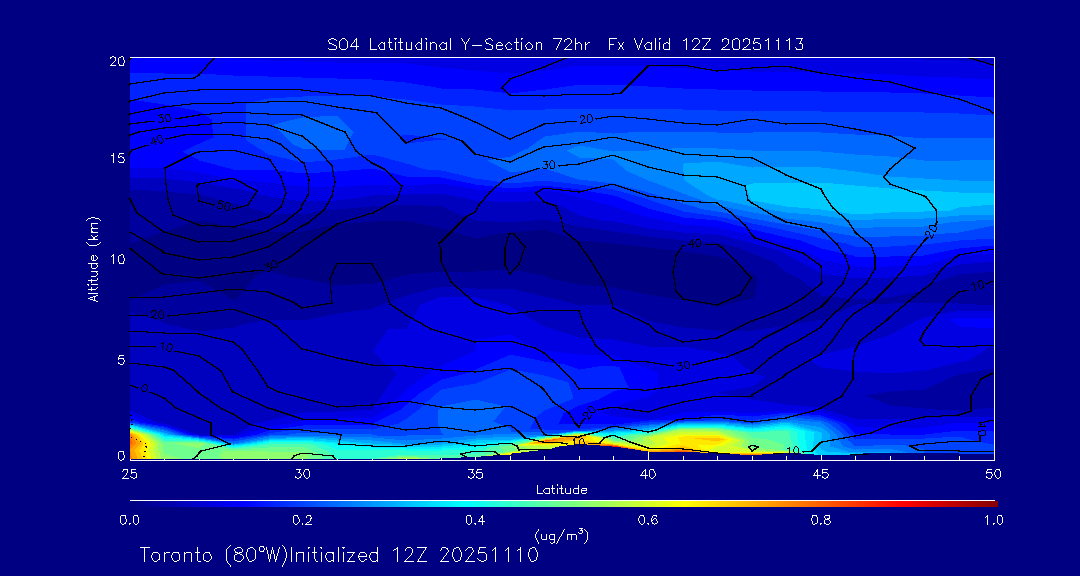This screenshot has width=1080, height=576.
Task: Click the "Latitude" x-axis label
Action: pyautogui.click(x=562, y=490)
